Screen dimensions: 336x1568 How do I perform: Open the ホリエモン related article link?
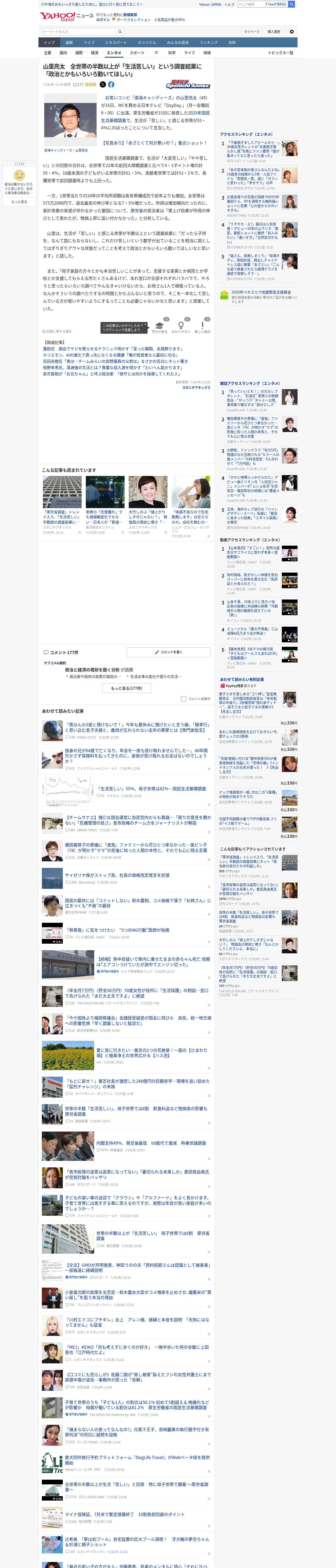click(x=110, y=355)
